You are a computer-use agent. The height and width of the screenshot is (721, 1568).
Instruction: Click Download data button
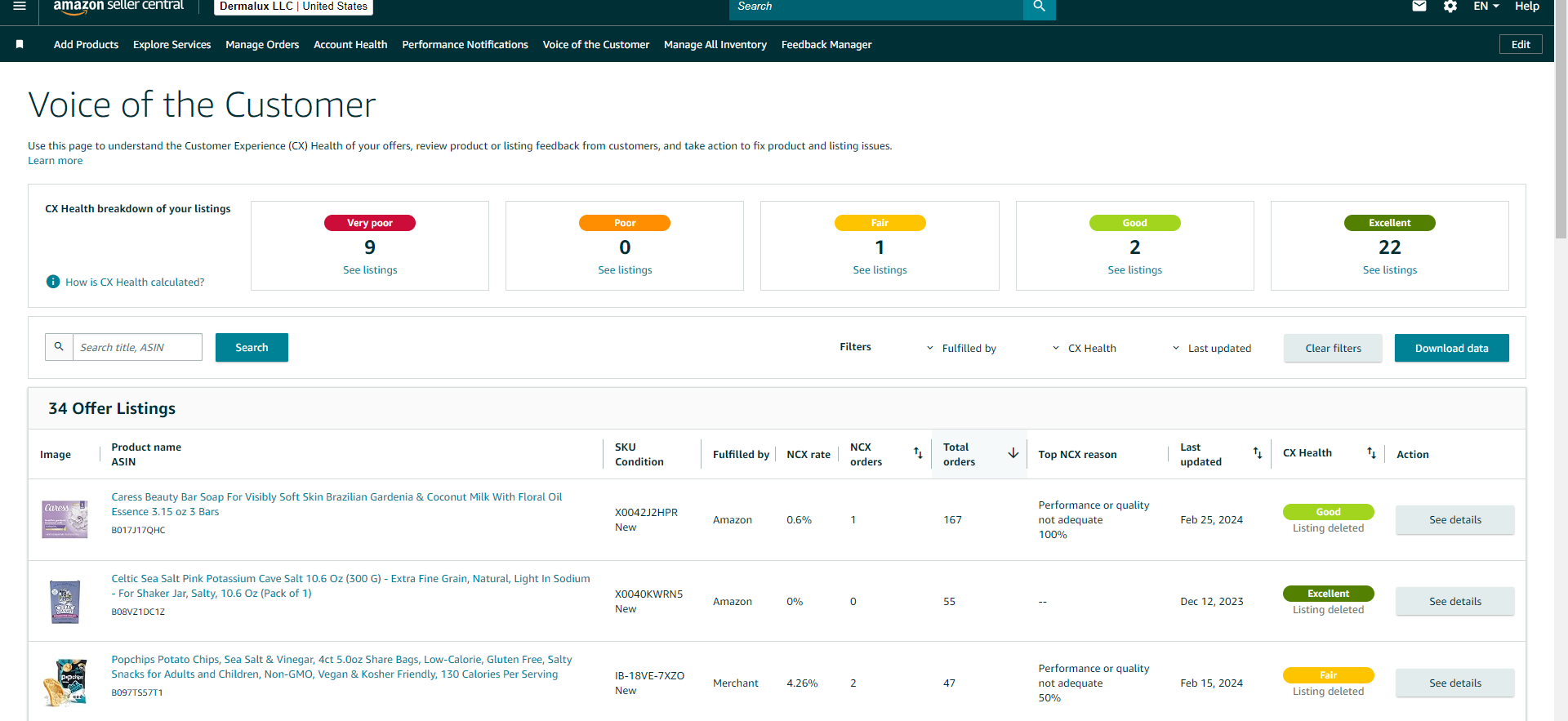coord(1451,348)
